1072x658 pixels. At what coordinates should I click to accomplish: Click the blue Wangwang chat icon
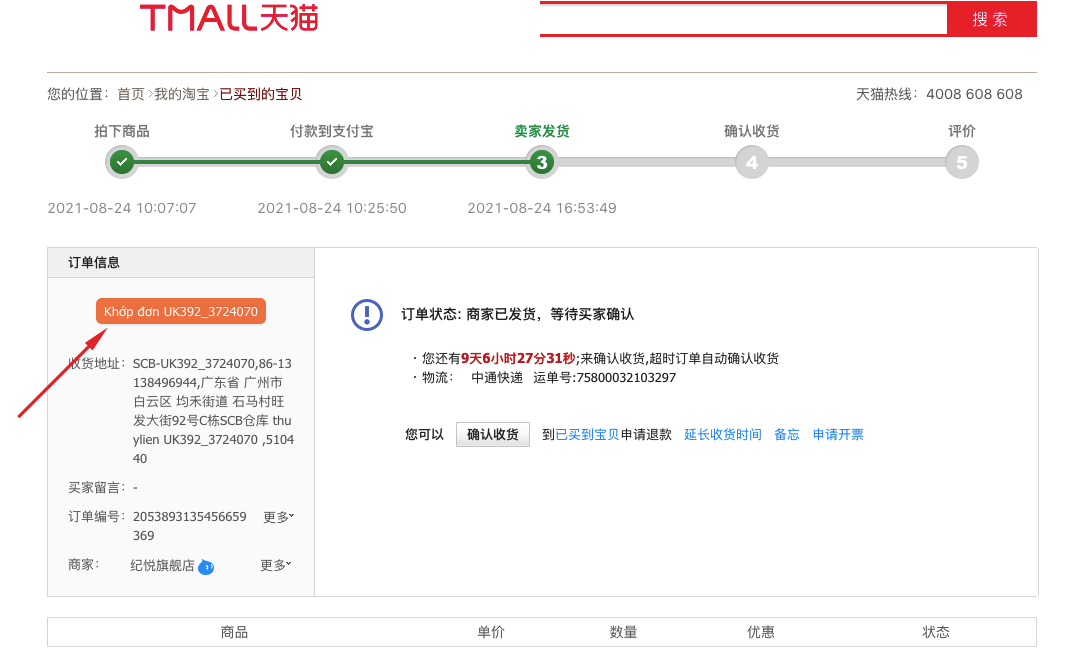click(206, 567)
